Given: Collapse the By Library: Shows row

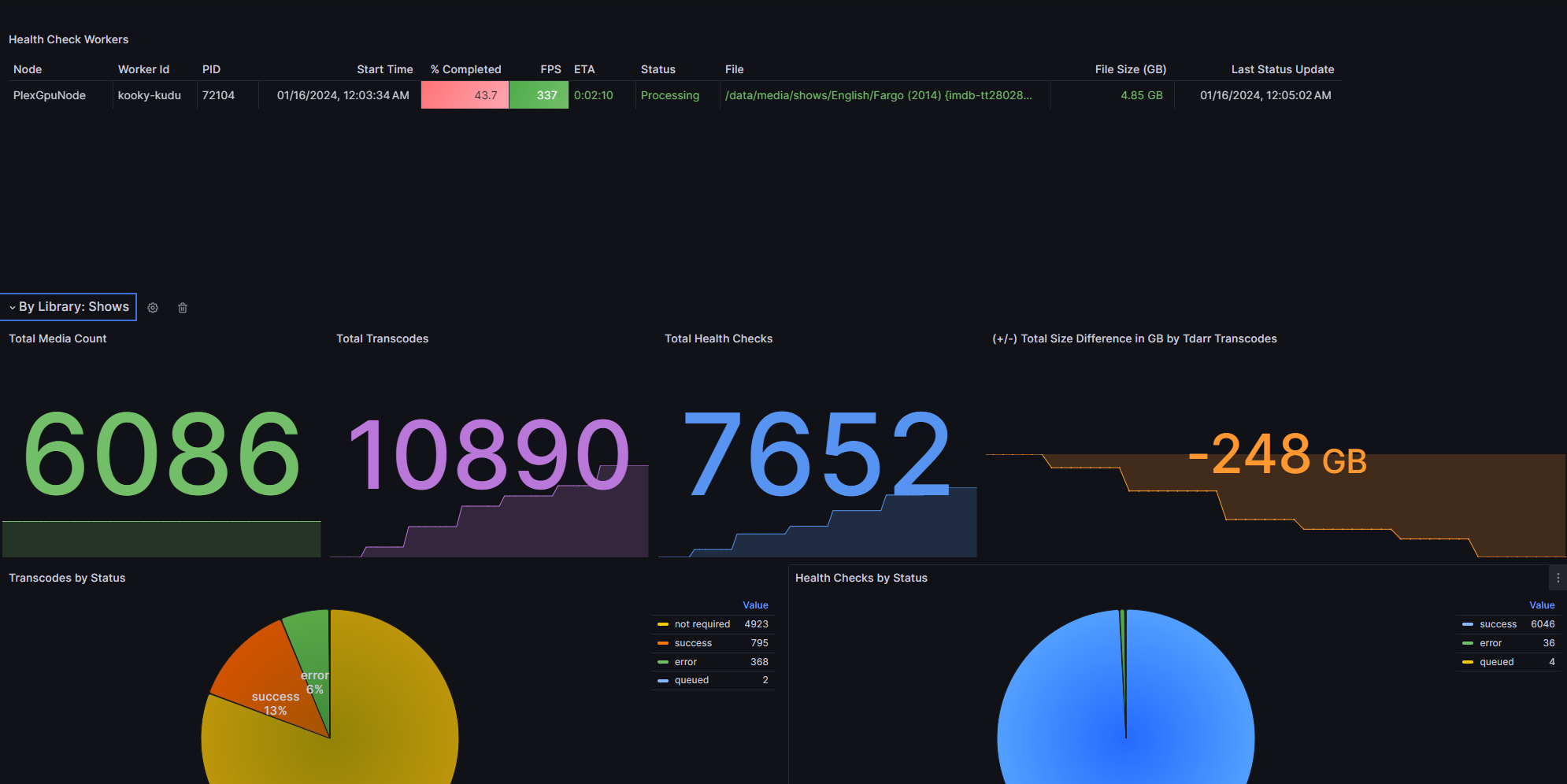Looking at the screenshot, I should [69, 307].
